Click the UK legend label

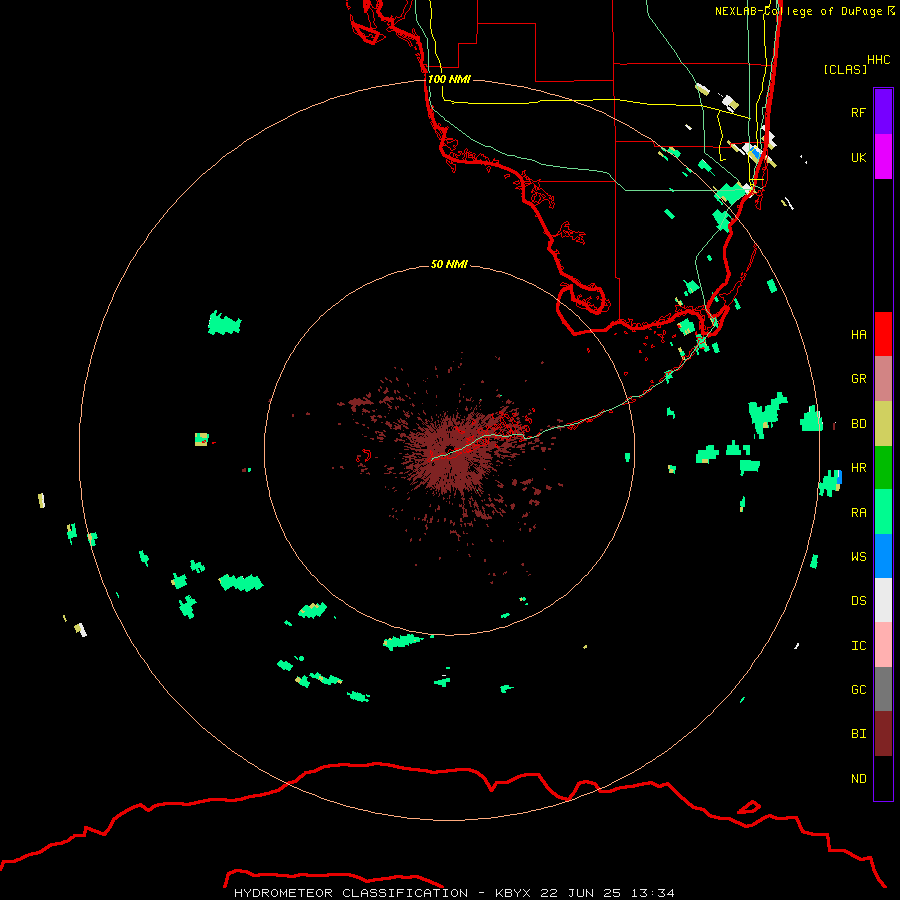pos(859,157)
